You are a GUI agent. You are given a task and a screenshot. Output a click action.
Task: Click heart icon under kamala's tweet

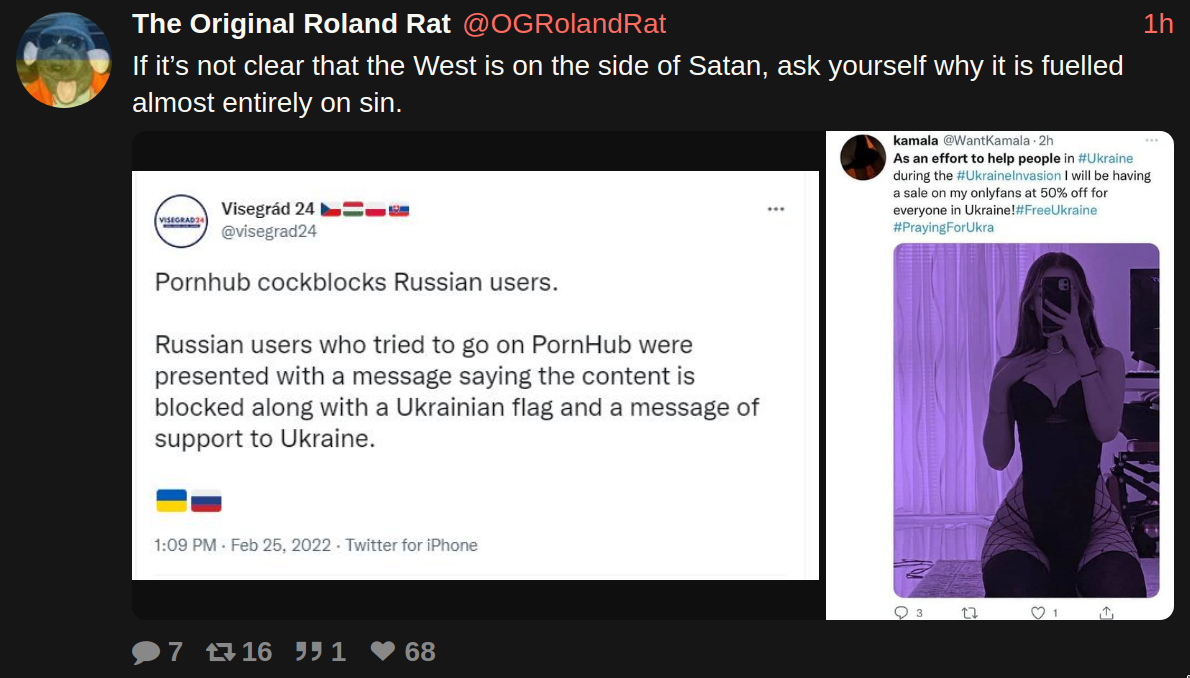pyautogui.click(x=1038, y=612)
